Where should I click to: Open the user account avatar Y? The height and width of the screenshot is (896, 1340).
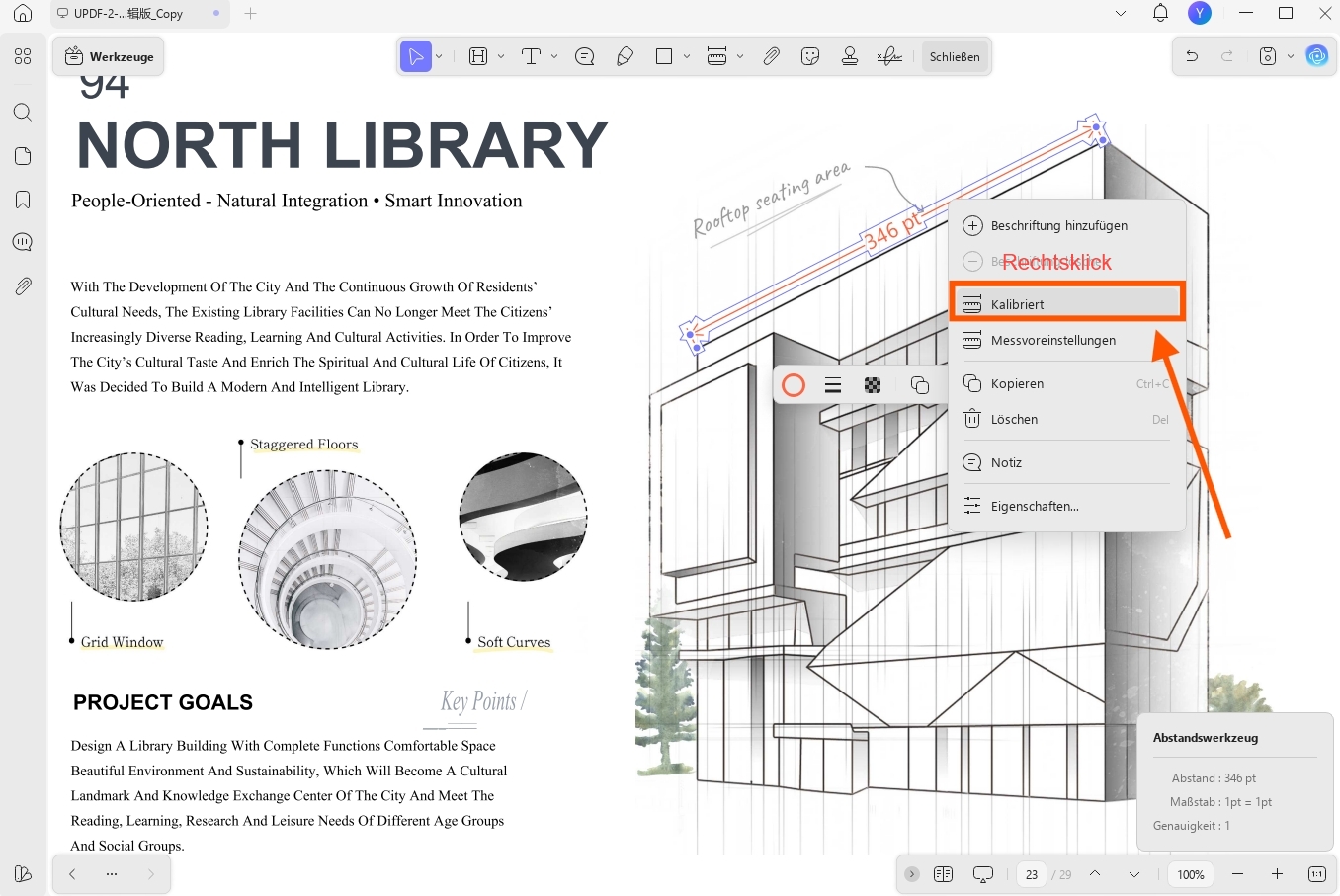pyautogui.click(x=1200, y=13)
